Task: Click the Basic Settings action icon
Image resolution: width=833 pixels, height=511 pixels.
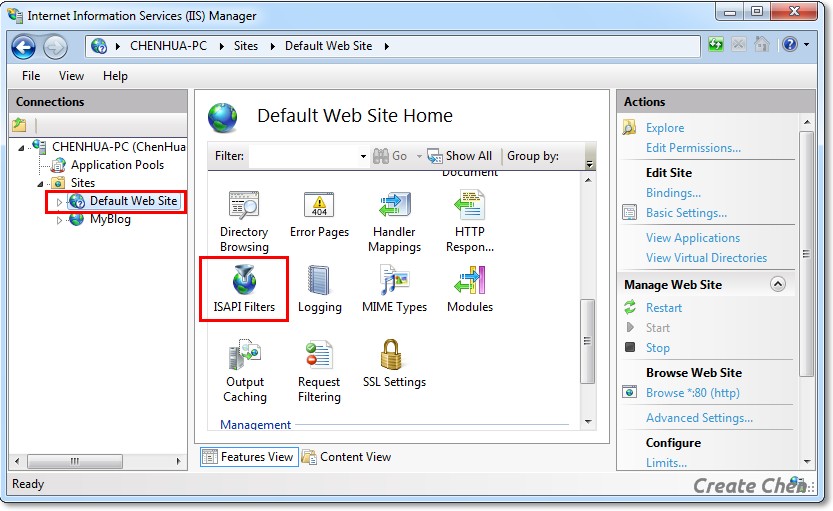Action: pos(630,212)
